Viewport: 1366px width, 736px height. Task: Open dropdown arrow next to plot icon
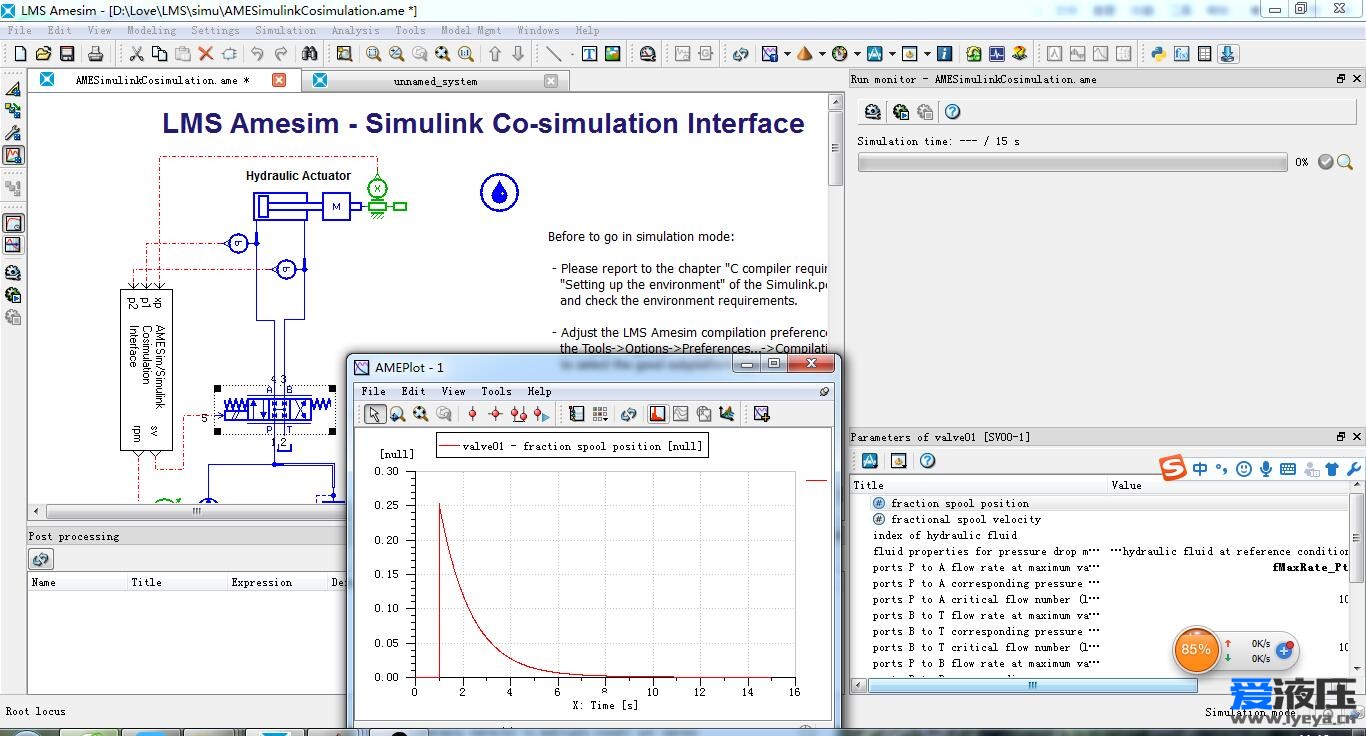[787, 54]
